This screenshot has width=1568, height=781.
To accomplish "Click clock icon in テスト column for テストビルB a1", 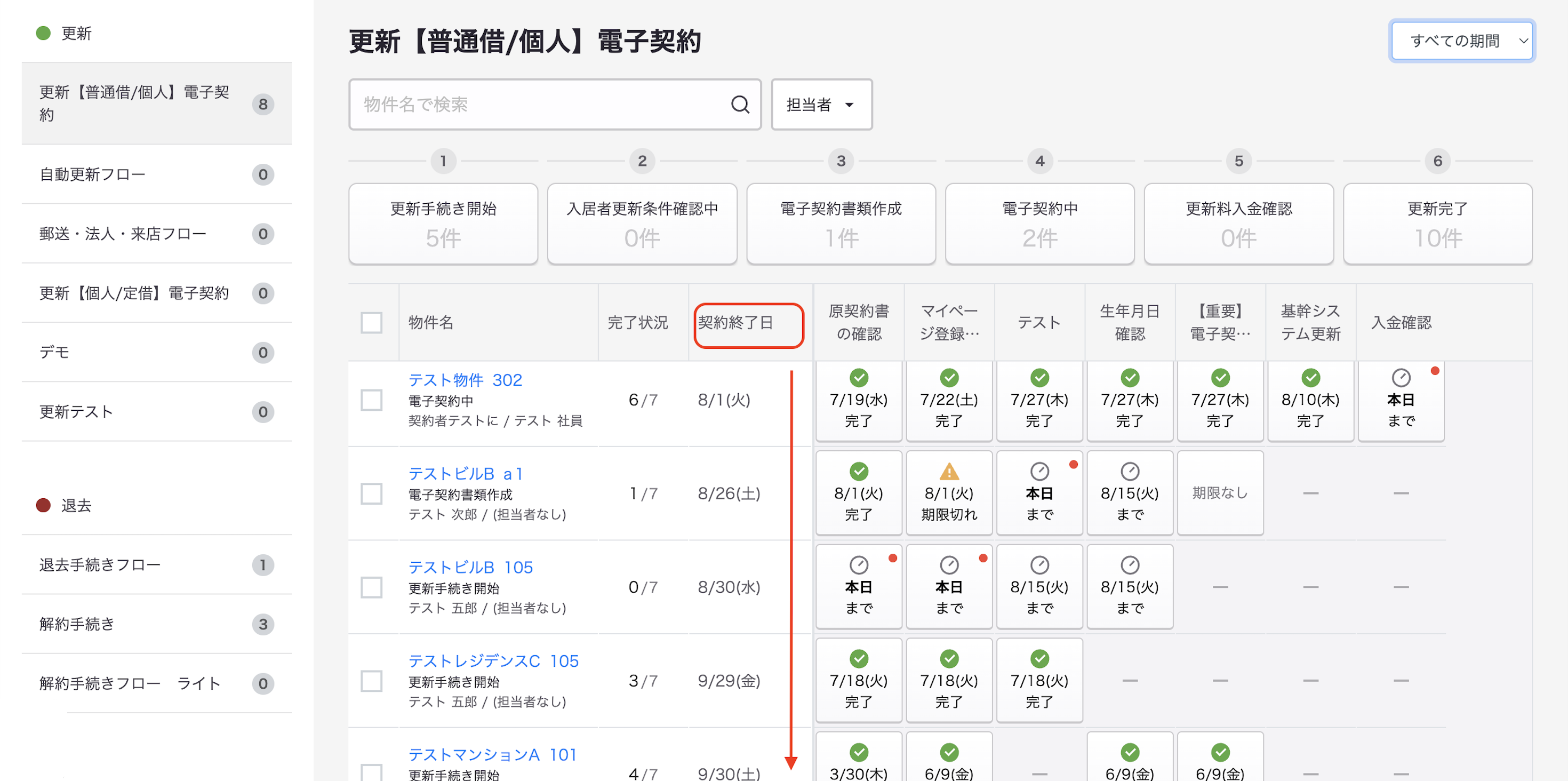I will (x=1039, y=471).
